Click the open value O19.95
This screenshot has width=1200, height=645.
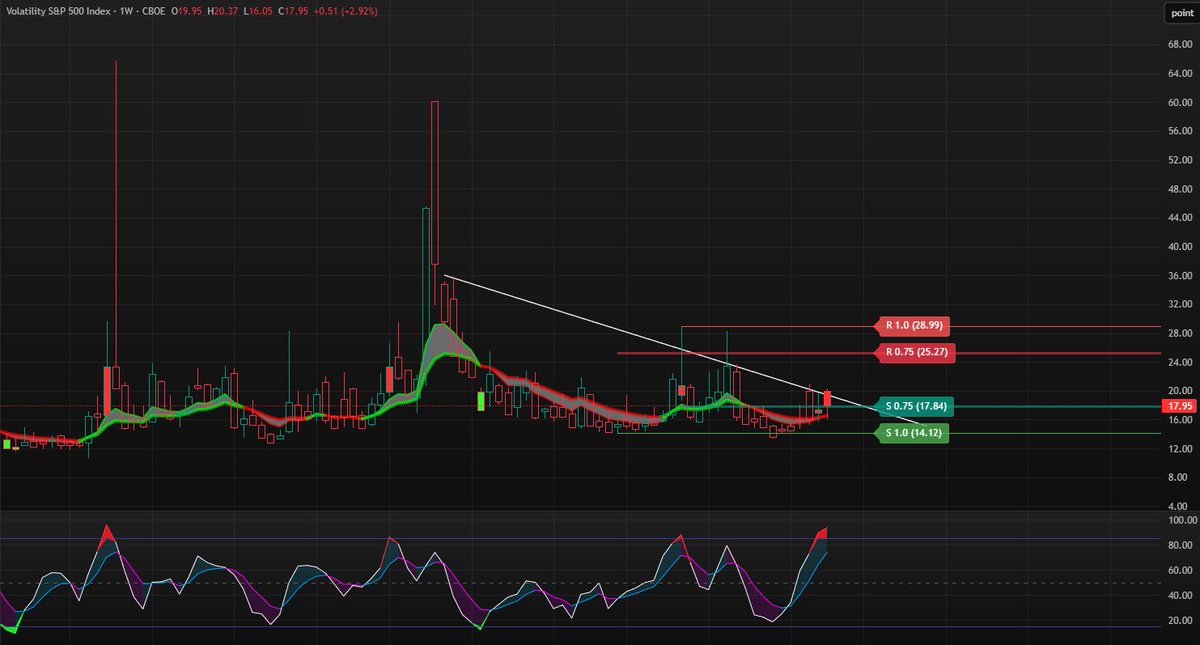(186, 11)
